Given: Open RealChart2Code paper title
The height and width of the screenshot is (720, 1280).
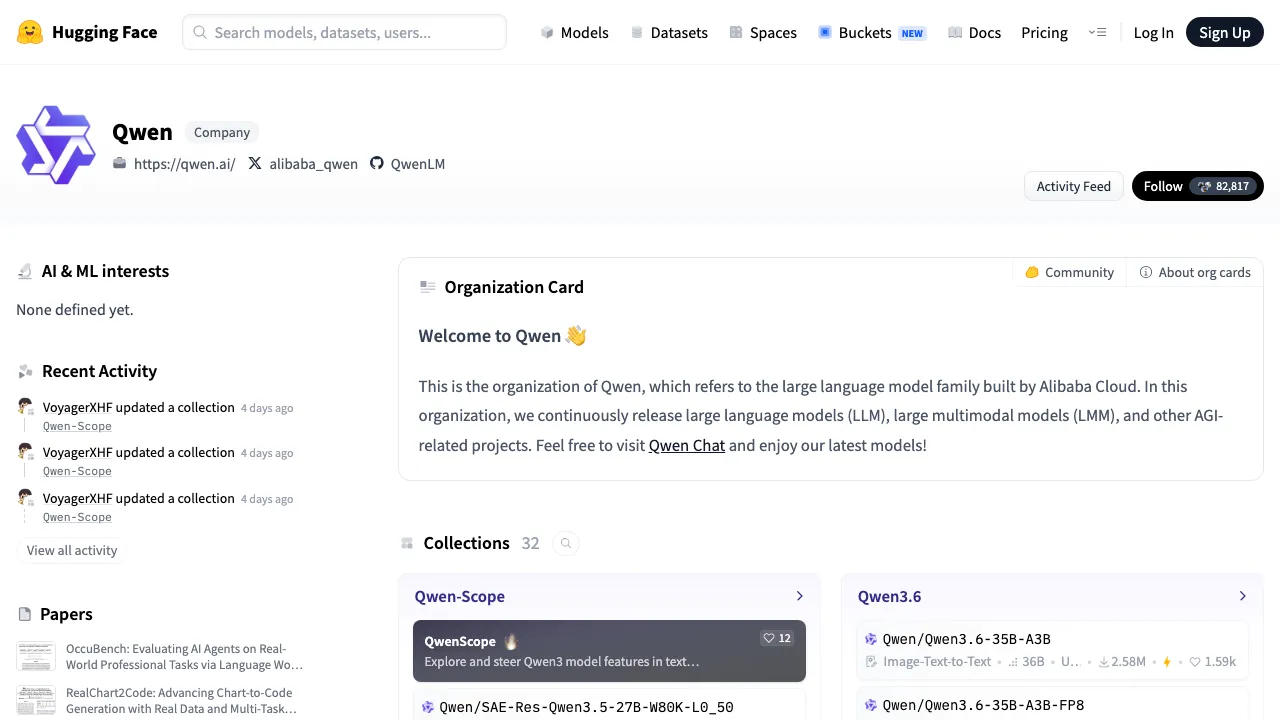Looking at the screenshot, I should [x=181, y=700].
